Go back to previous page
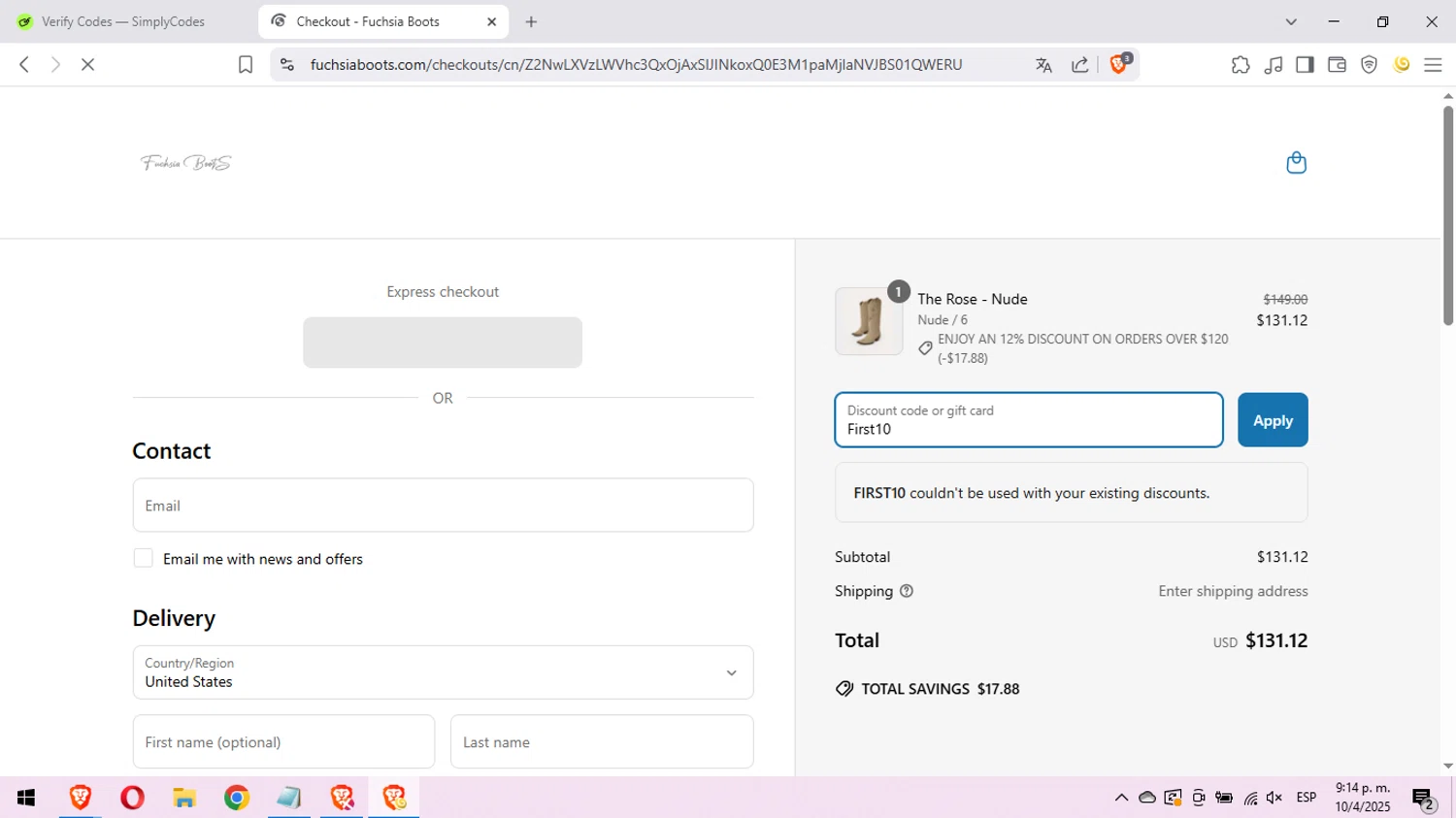The width and height of the screenshot is (1456, 818). [24, 65]
